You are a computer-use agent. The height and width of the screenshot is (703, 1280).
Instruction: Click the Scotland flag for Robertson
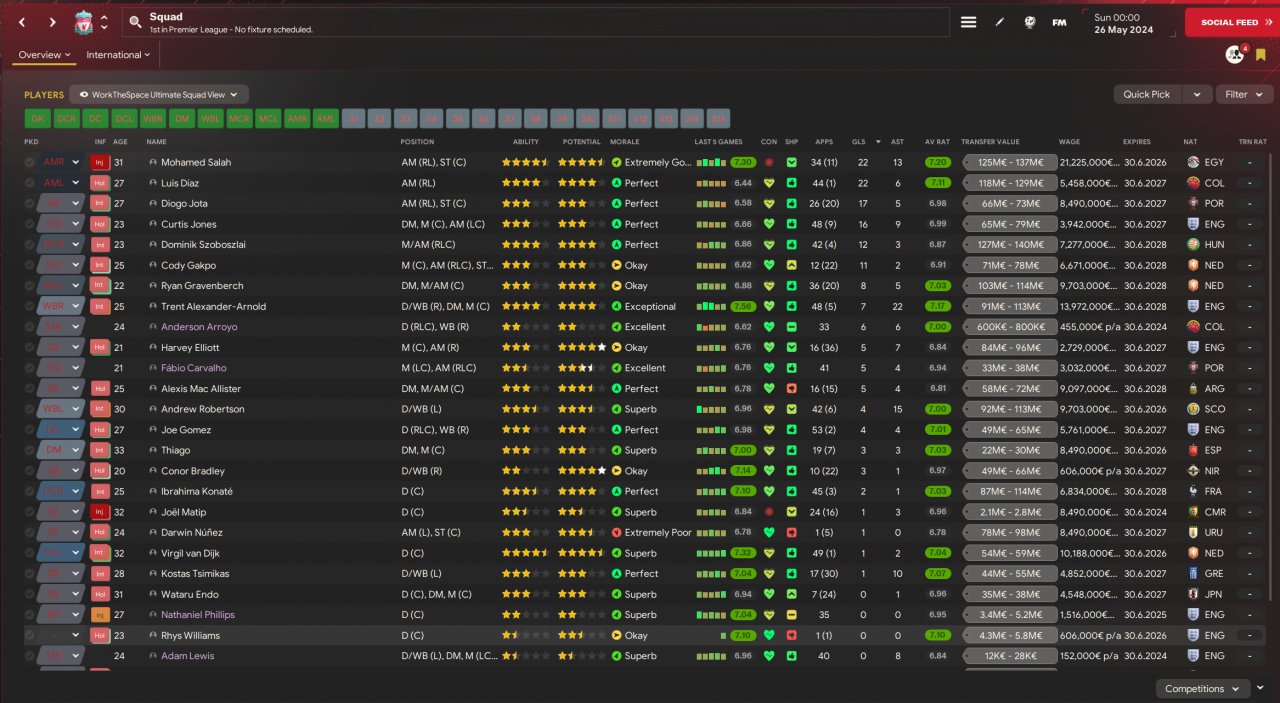click(1193, 409)
